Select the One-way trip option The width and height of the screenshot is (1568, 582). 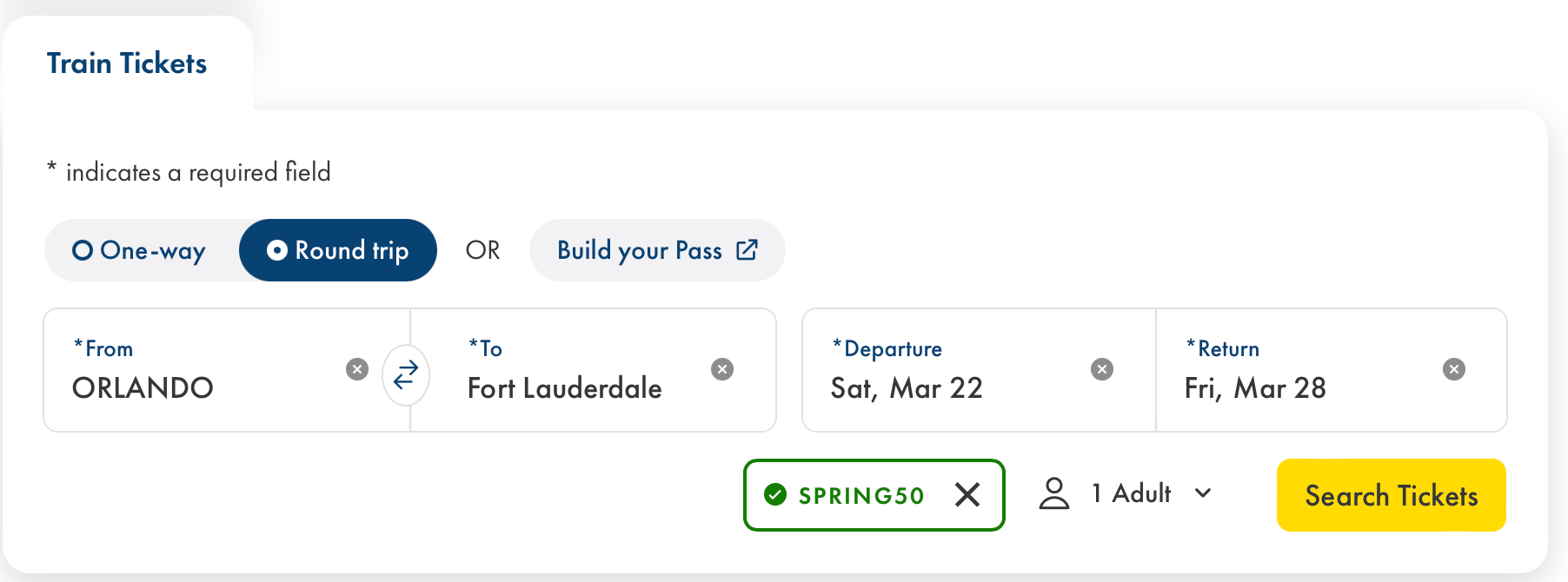coord(140,251)
